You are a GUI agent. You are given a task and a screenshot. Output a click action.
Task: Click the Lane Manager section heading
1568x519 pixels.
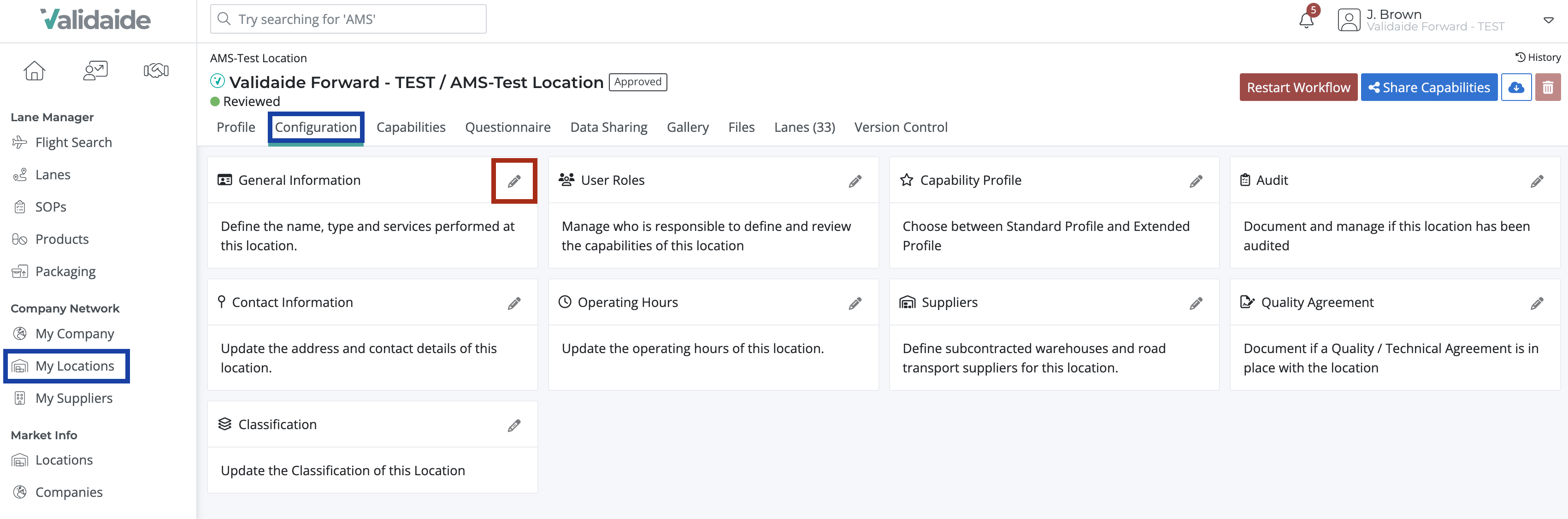coord(53,117)
